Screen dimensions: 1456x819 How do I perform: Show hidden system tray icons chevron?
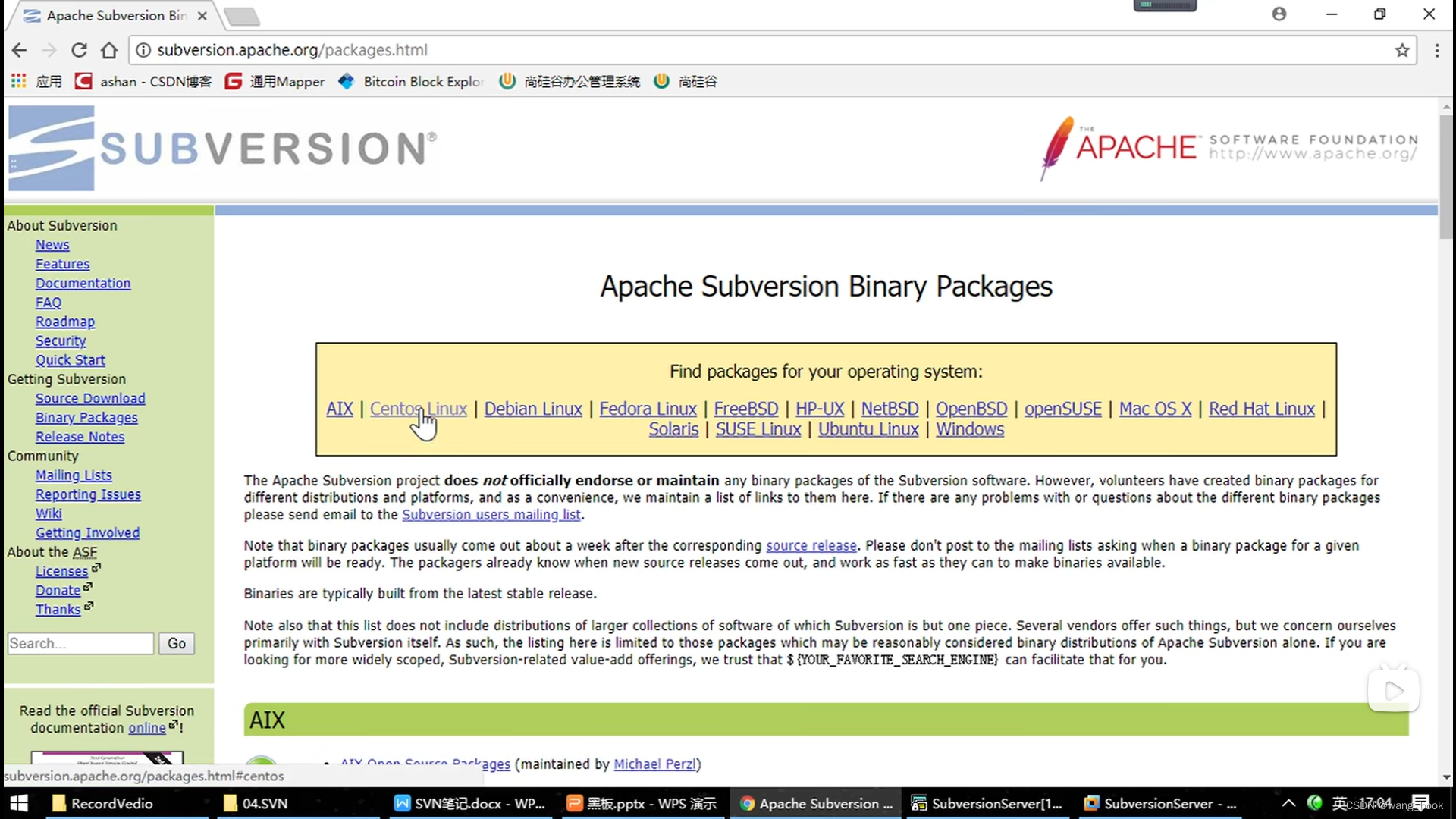click(x=1288, y=803)
